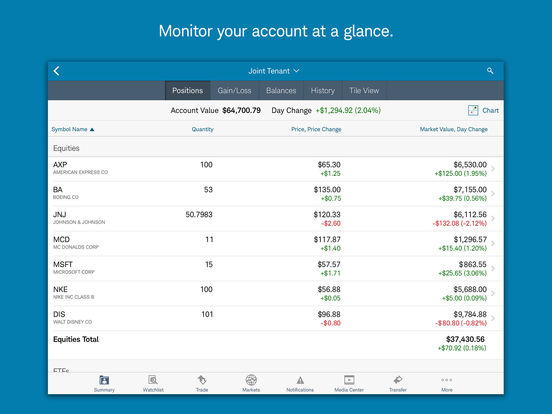Screen dimensions: 552x414
Task: Open the search magnifier icon
Action: click(x=490, y=71)
